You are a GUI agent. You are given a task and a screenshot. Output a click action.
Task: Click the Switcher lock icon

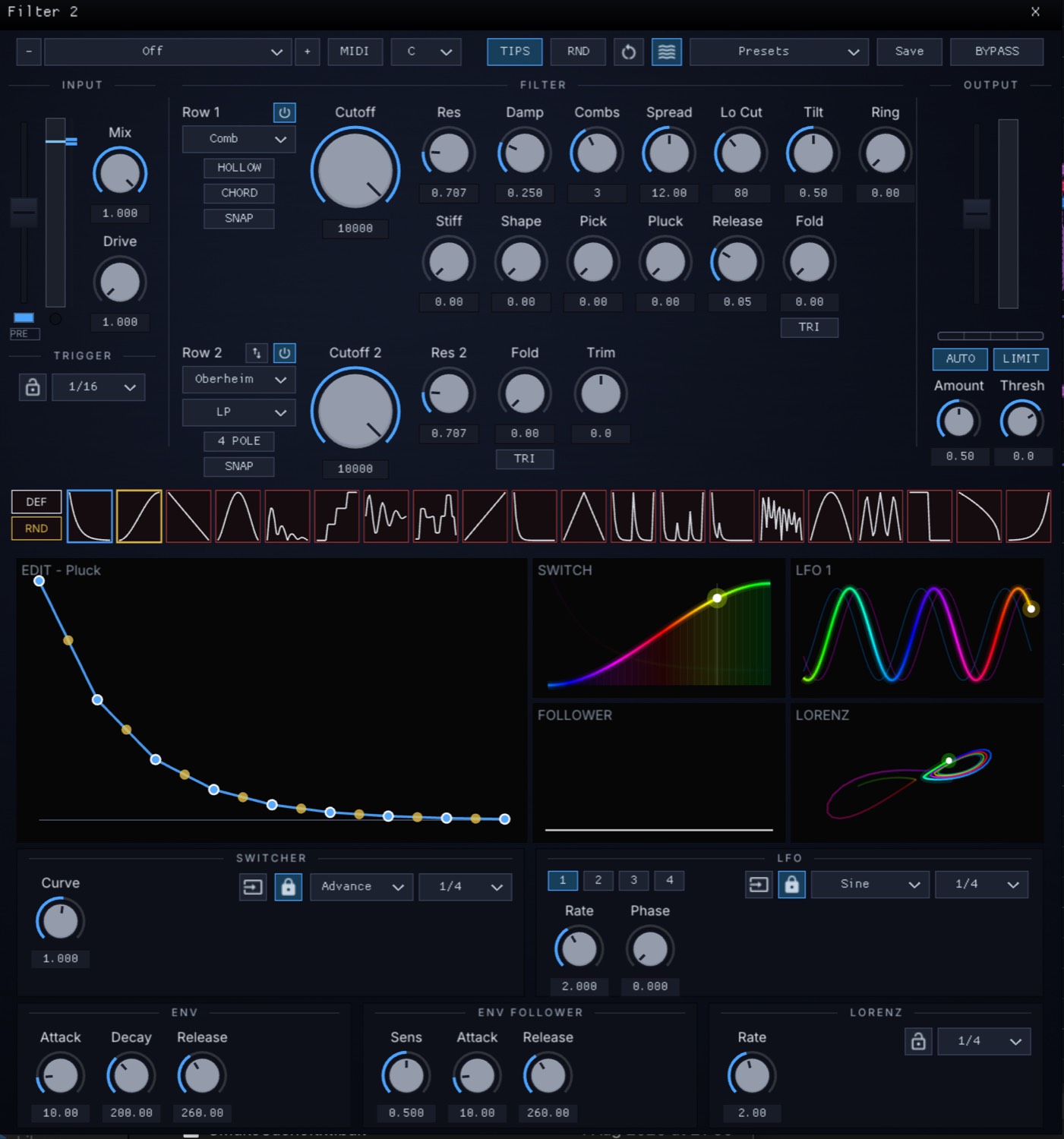point(288,887)
